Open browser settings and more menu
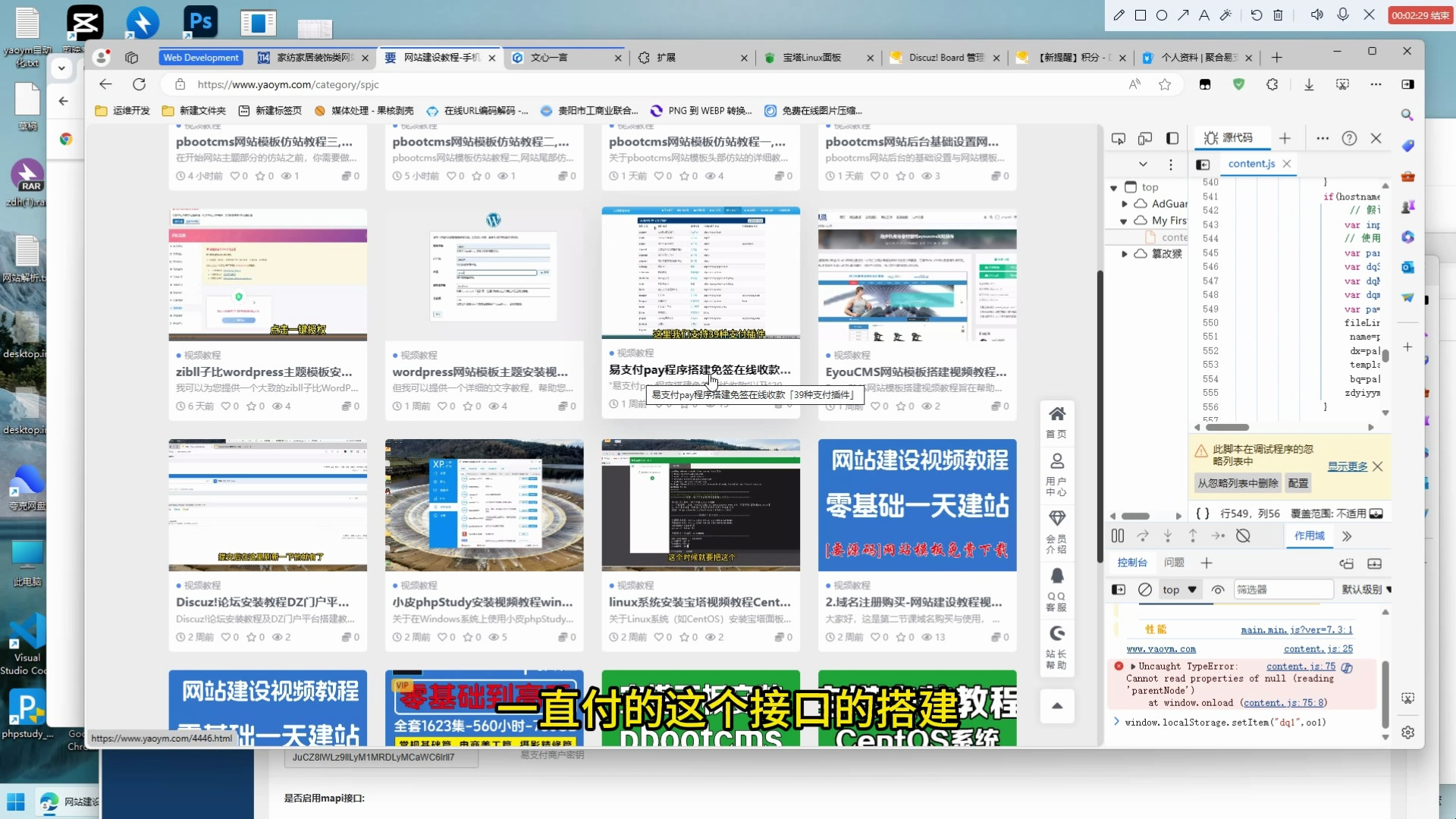 click(1376, 84)
